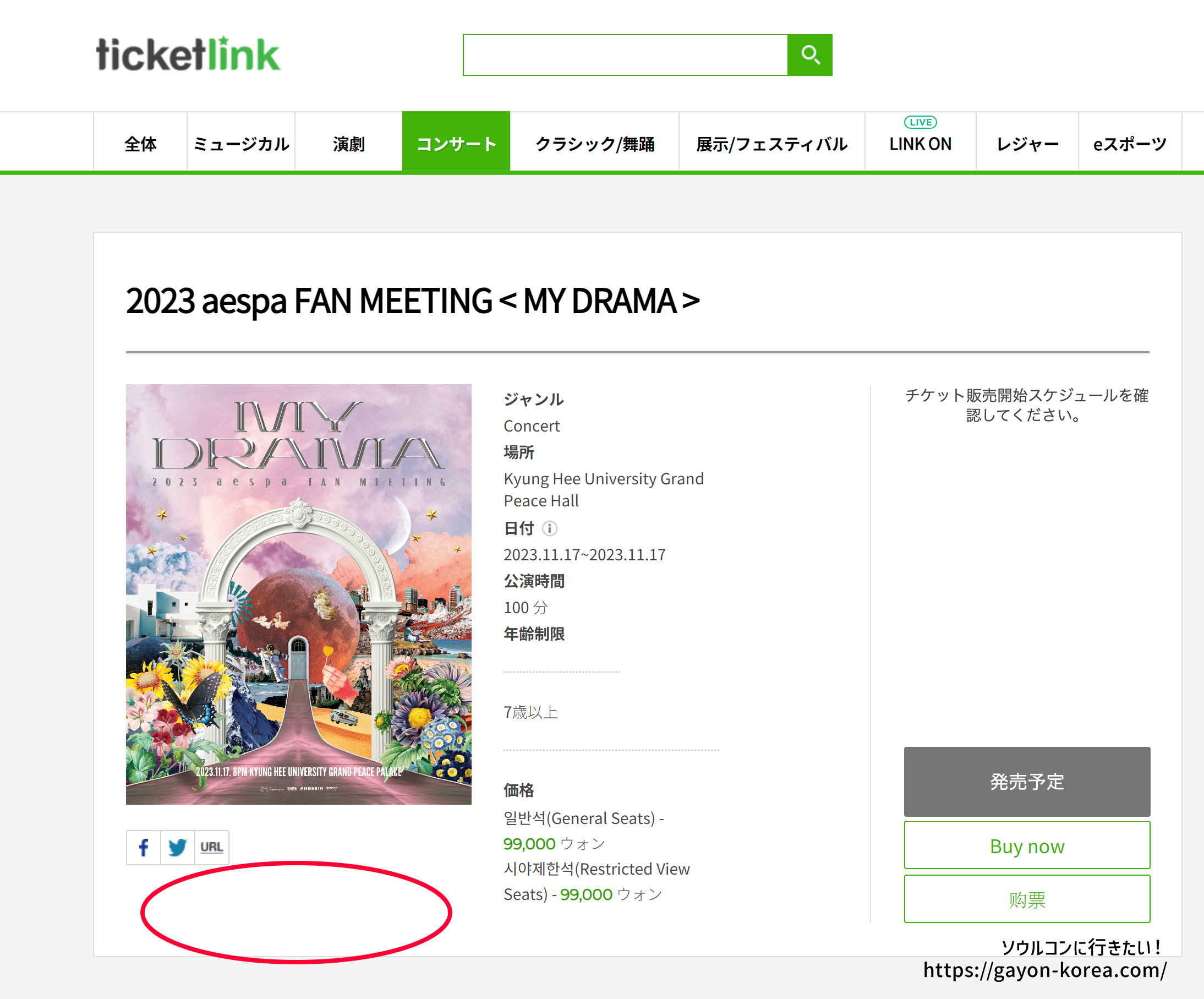Click the URL copy icon
1204x999 pixels.
pos(213,846)
